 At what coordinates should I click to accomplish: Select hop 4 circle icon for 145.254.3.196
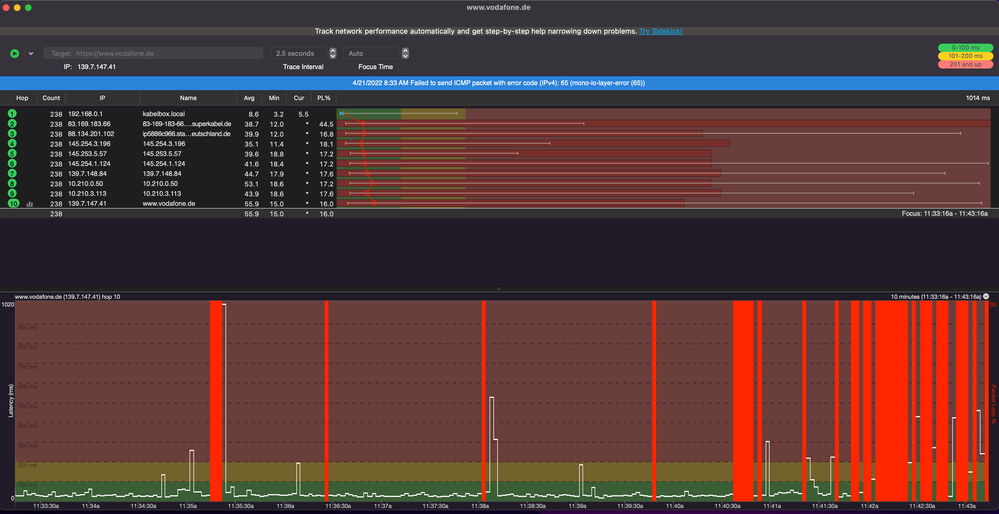tap(13, 143)
